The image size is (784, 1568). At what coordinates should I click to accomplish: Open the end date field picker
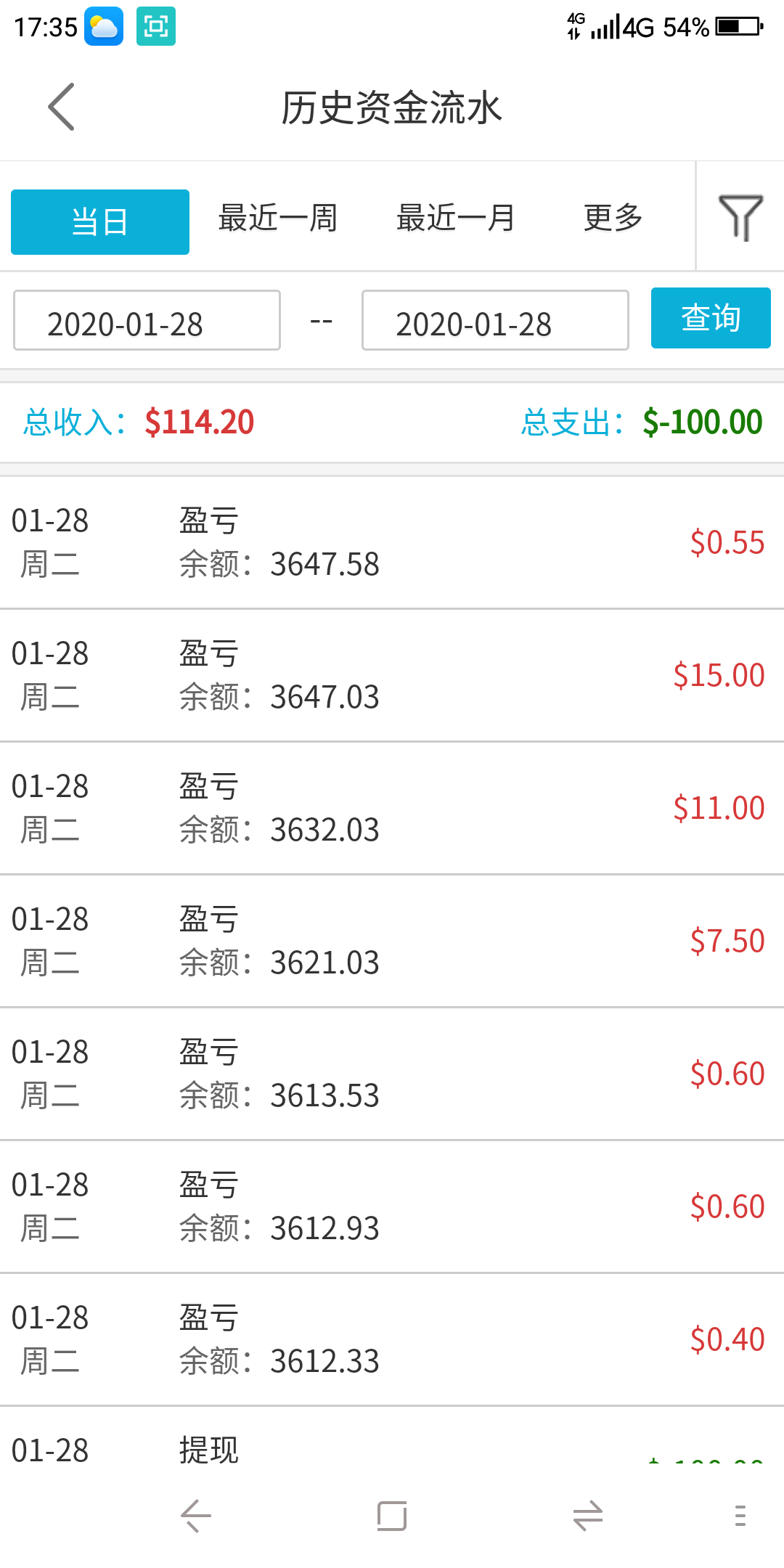(x=495, y=320)
